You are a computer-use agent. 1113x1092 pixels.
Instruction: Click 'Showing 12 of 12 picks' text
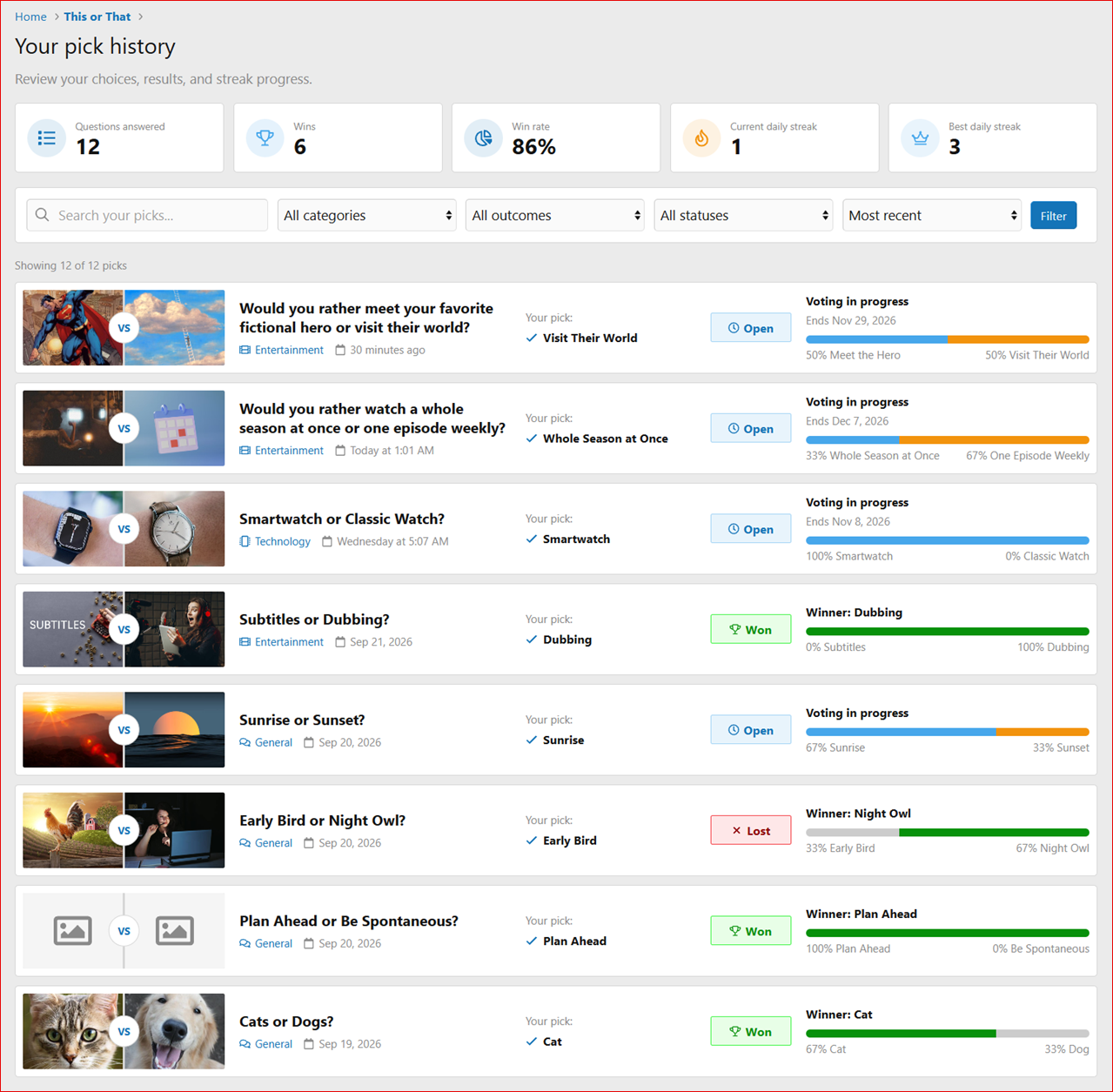click(x=70, y=265)
